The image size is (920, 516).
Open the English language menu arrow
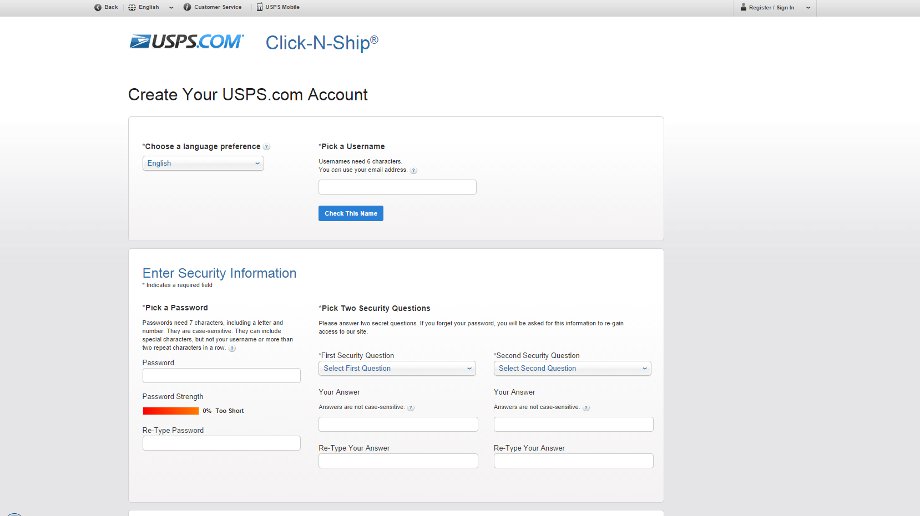click(x=171, y=8)
